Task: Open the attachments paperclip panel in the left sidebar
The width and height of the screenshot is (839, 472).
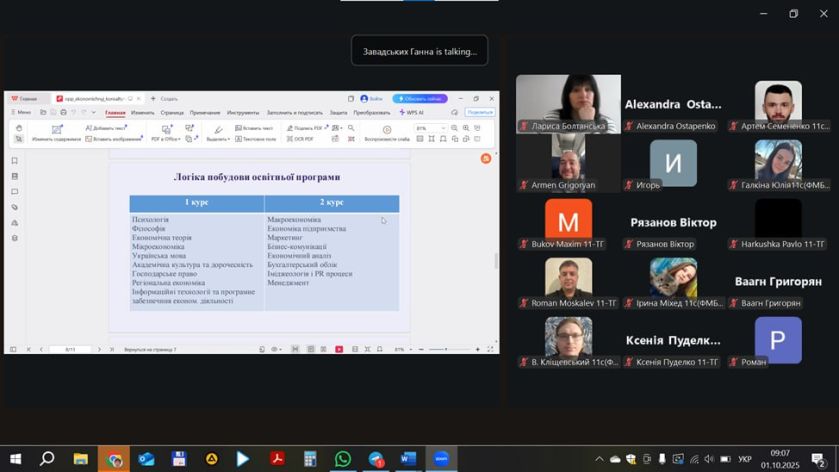Action: [14, 207]
